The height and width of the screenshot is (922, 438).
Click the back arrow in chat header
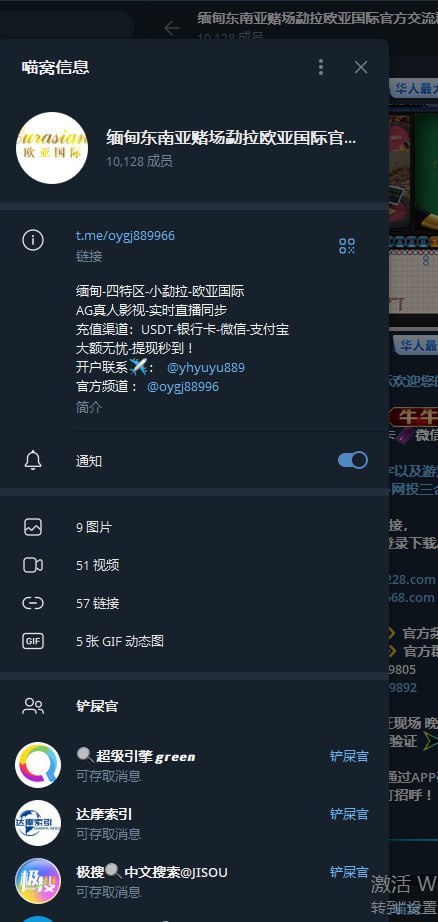tap(171, 28)
